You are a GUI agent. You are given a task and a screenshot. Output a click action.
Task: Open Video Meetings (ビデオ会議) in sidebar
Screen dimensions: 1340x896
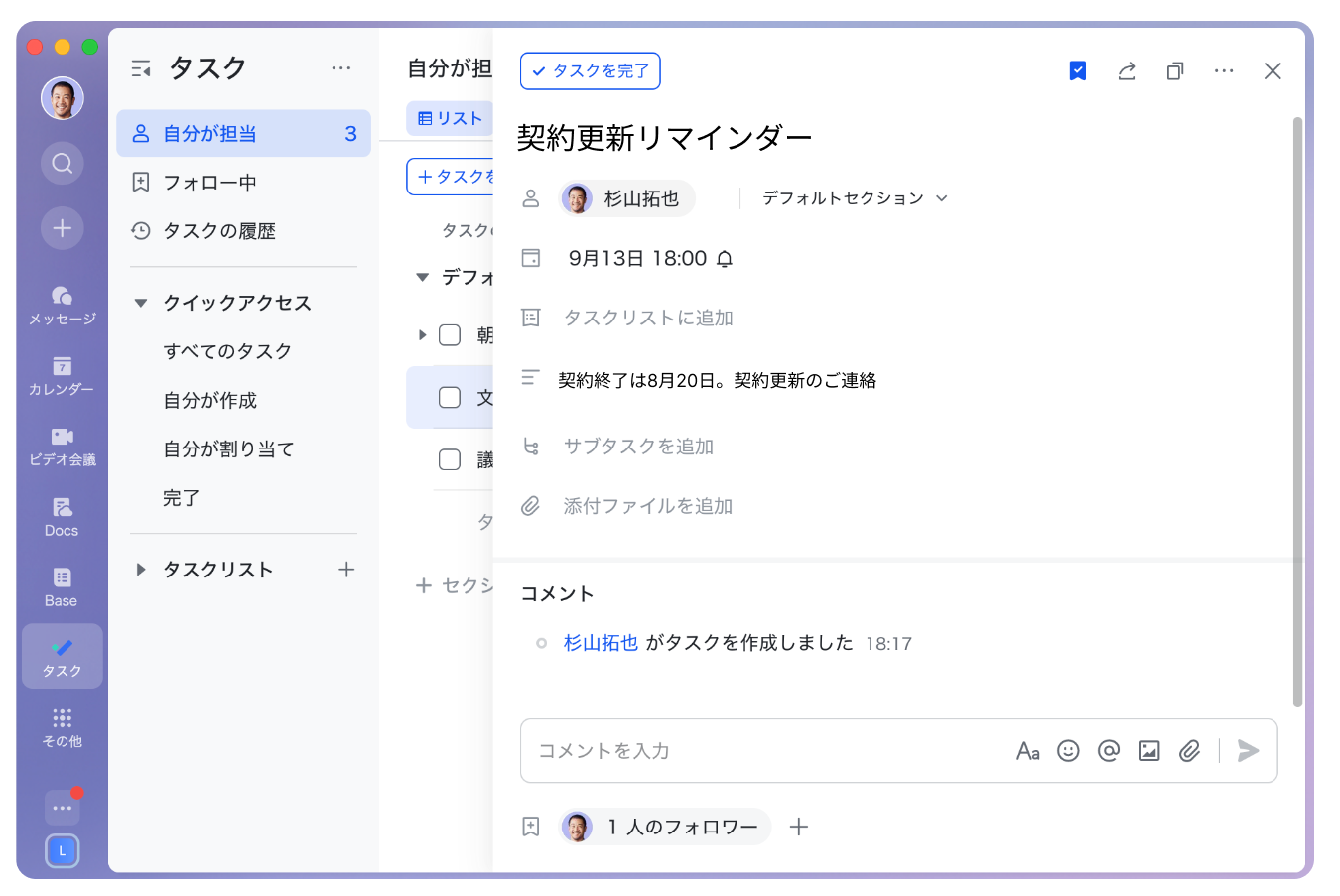[x=62, y=446]
